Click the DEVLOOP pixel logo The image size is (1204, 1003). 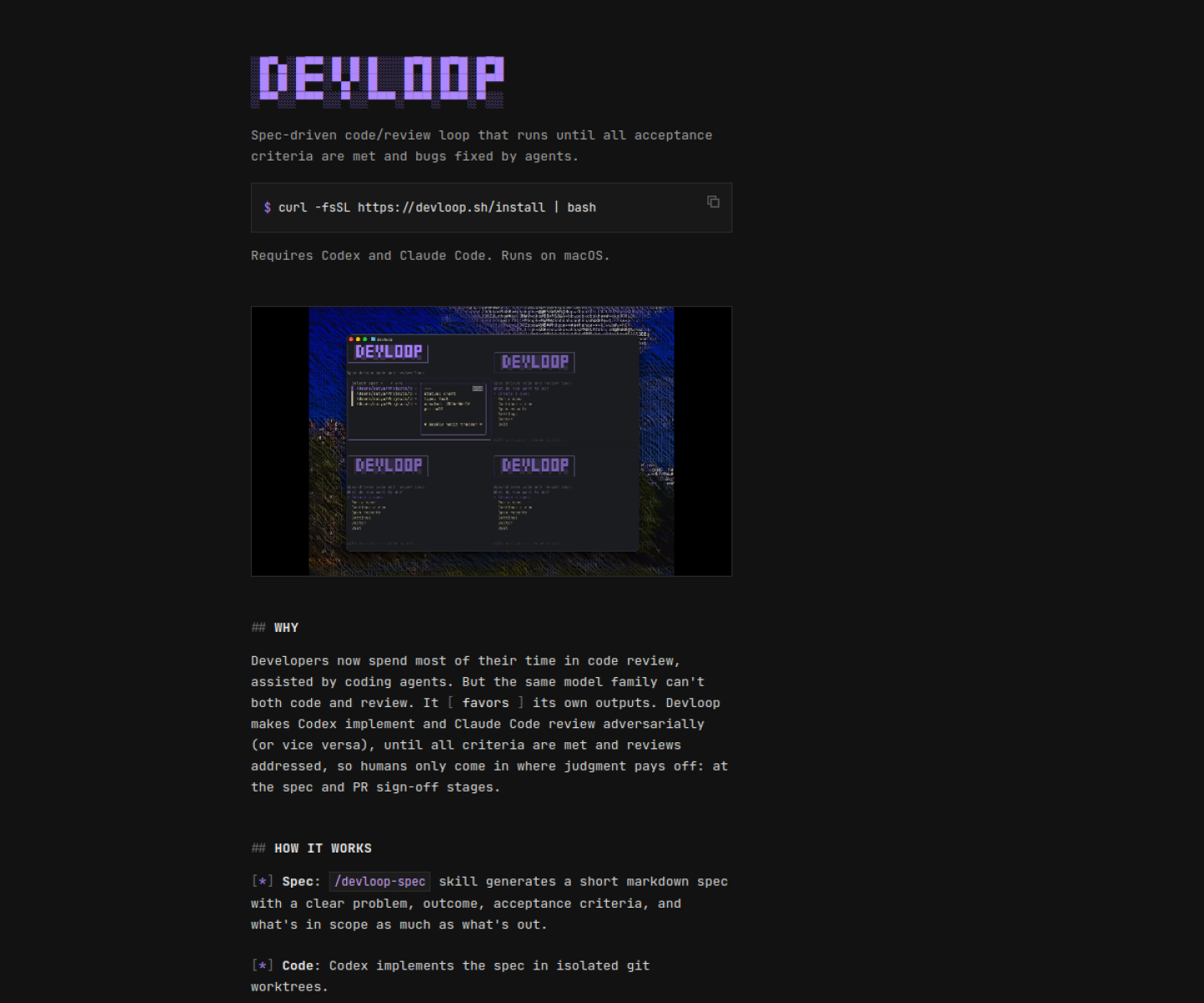pyautogui.click(x=378, y=81)
